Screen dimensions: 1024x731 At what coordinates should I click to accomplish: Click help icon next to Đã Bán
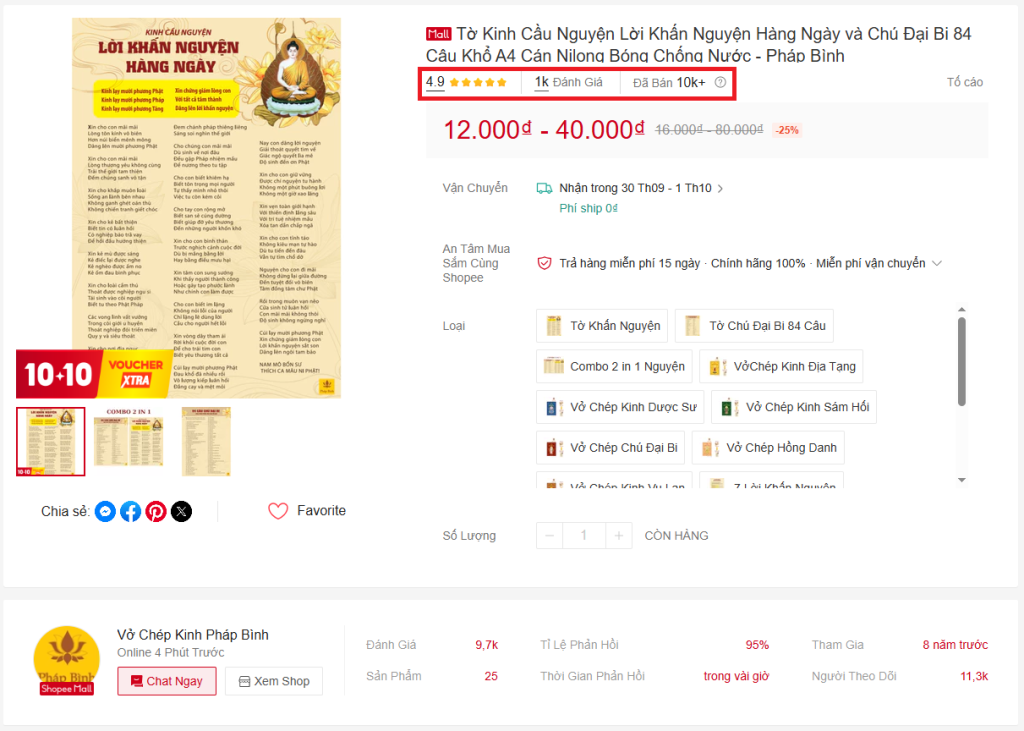720,83
